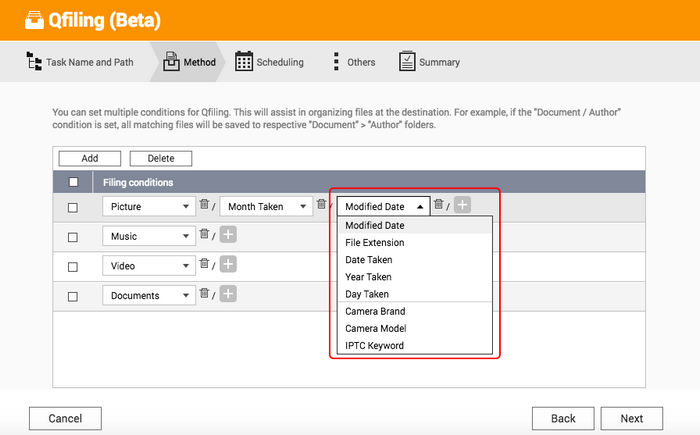Add sub-condition after Modified Date with plus
The width and height of the screenshot is (700, 435).
462,205
